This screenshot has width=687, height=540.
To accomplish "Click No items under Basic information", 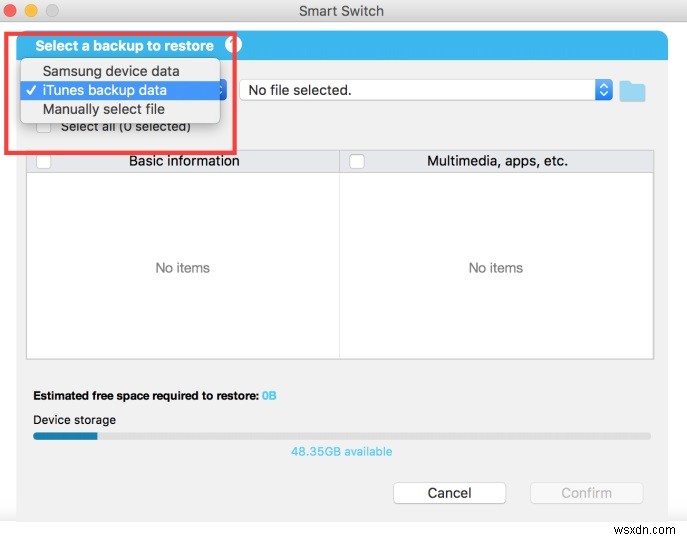I will tap(183, 268).
